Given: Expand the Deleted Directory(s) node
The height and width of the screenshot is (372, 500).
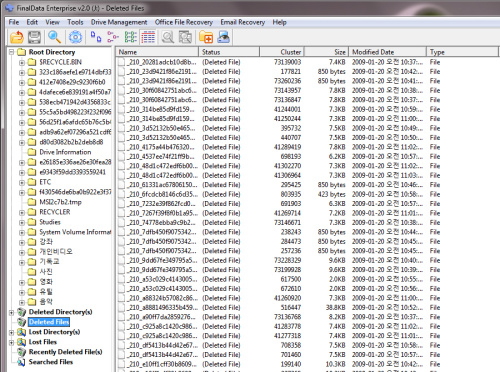Looking at the screenshot, I should (12, 312).
